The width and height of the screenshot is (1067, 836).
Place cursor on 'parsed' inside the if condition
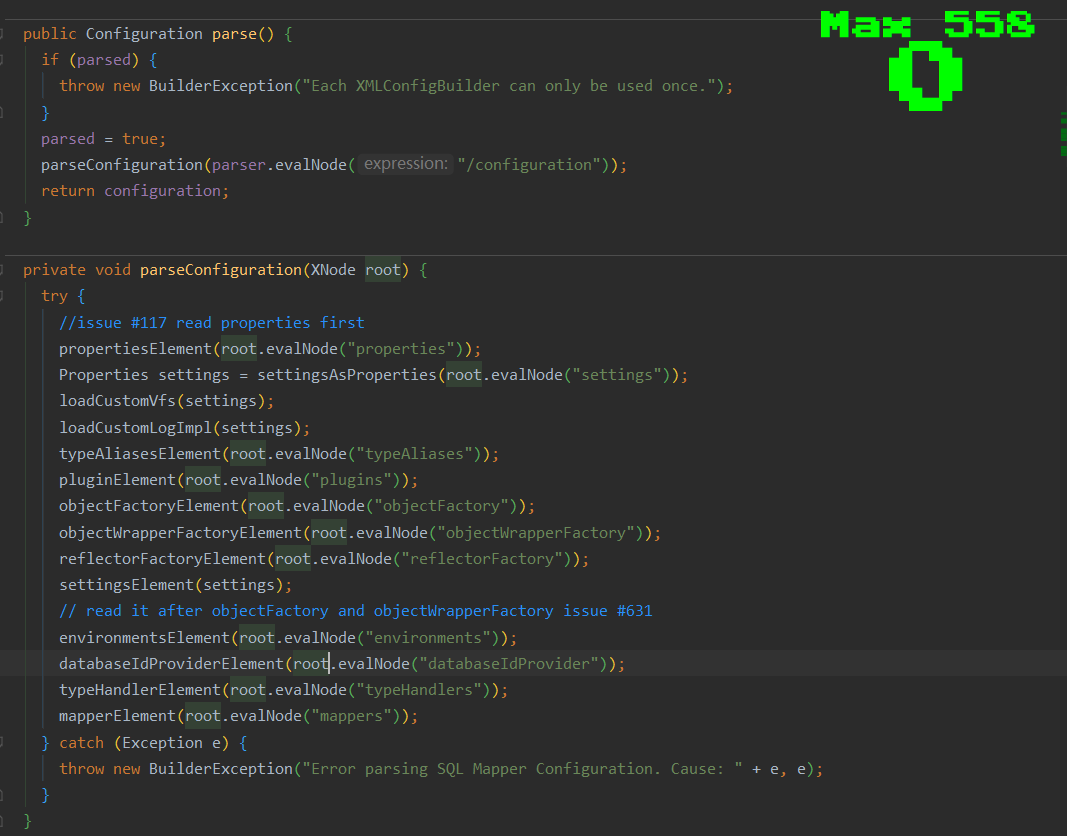(x=103, y=60)
